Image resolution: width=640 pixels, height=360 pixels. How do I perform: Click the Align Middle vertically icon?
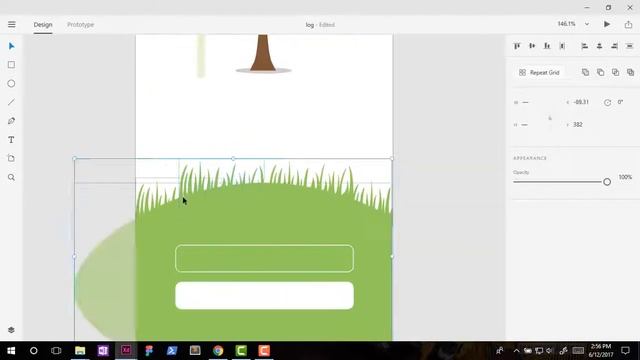[x=532, y=46]
